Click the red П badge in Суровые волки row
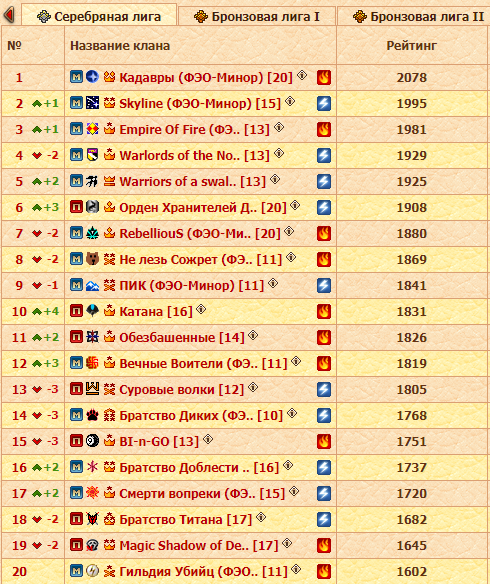 [76, 389]
